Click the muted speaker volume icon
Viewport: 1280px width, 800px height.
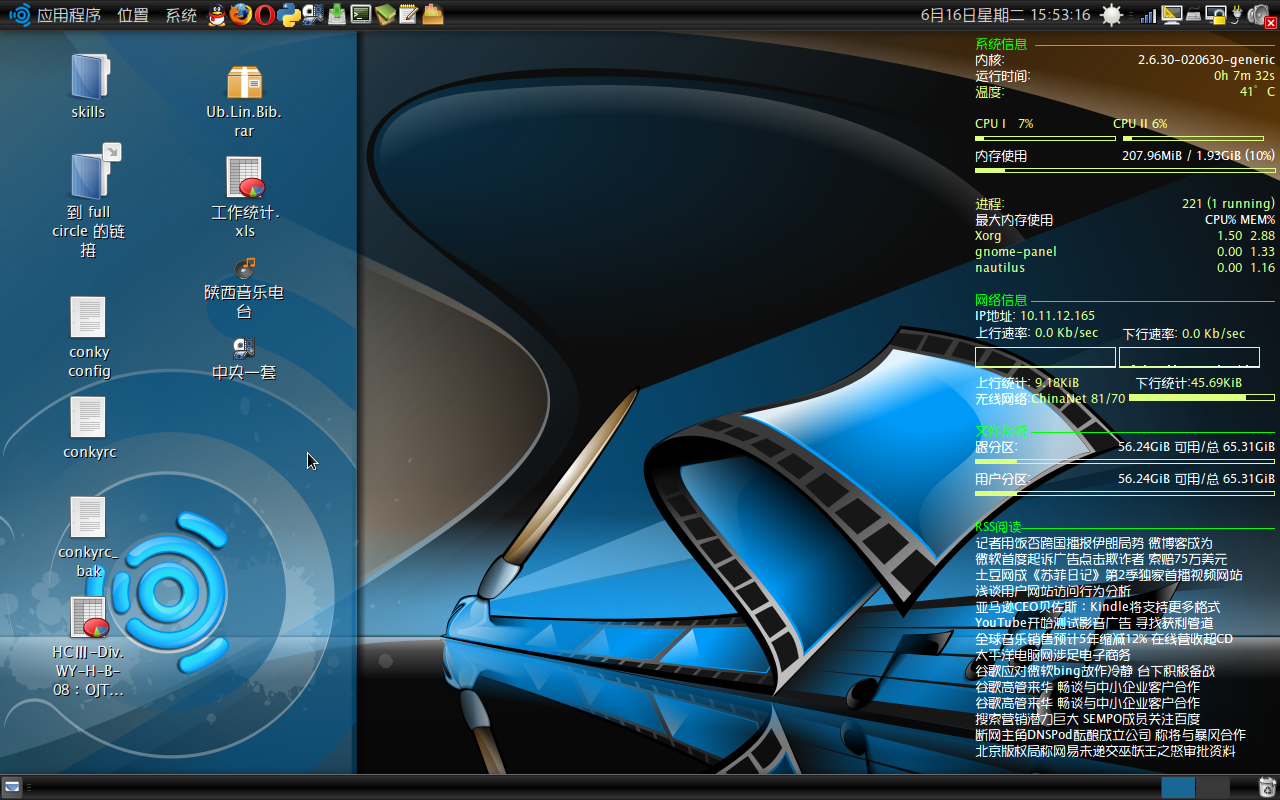click(x=1261, y=16)
